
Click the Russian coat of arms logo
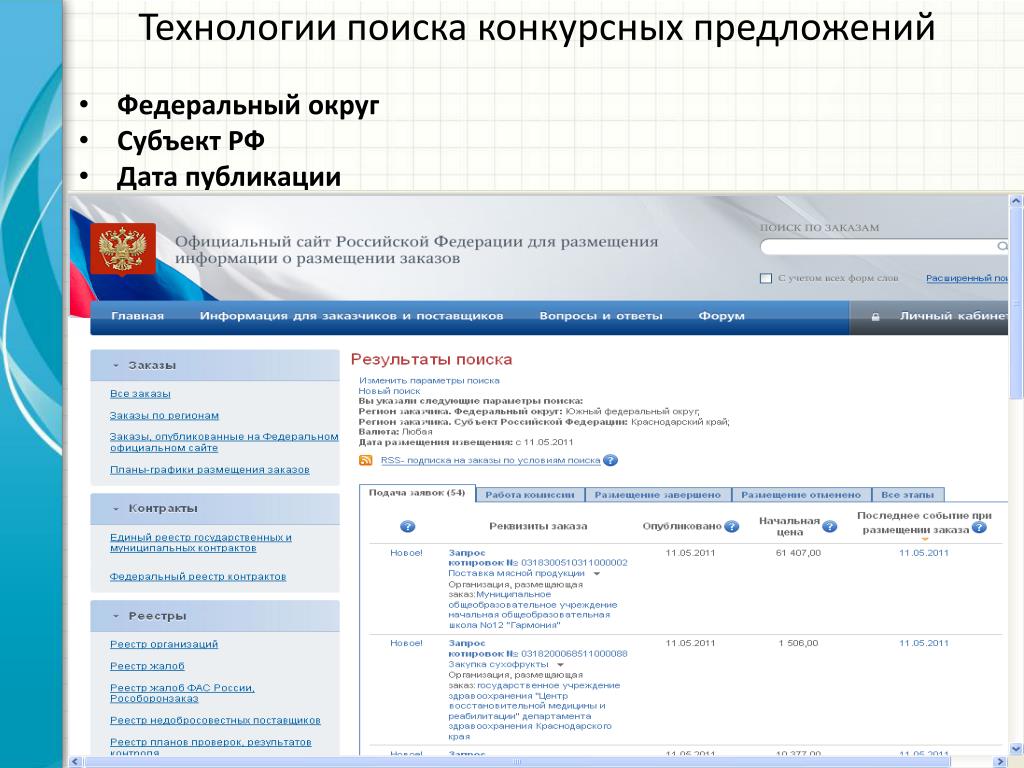click(x=123, y=248)
